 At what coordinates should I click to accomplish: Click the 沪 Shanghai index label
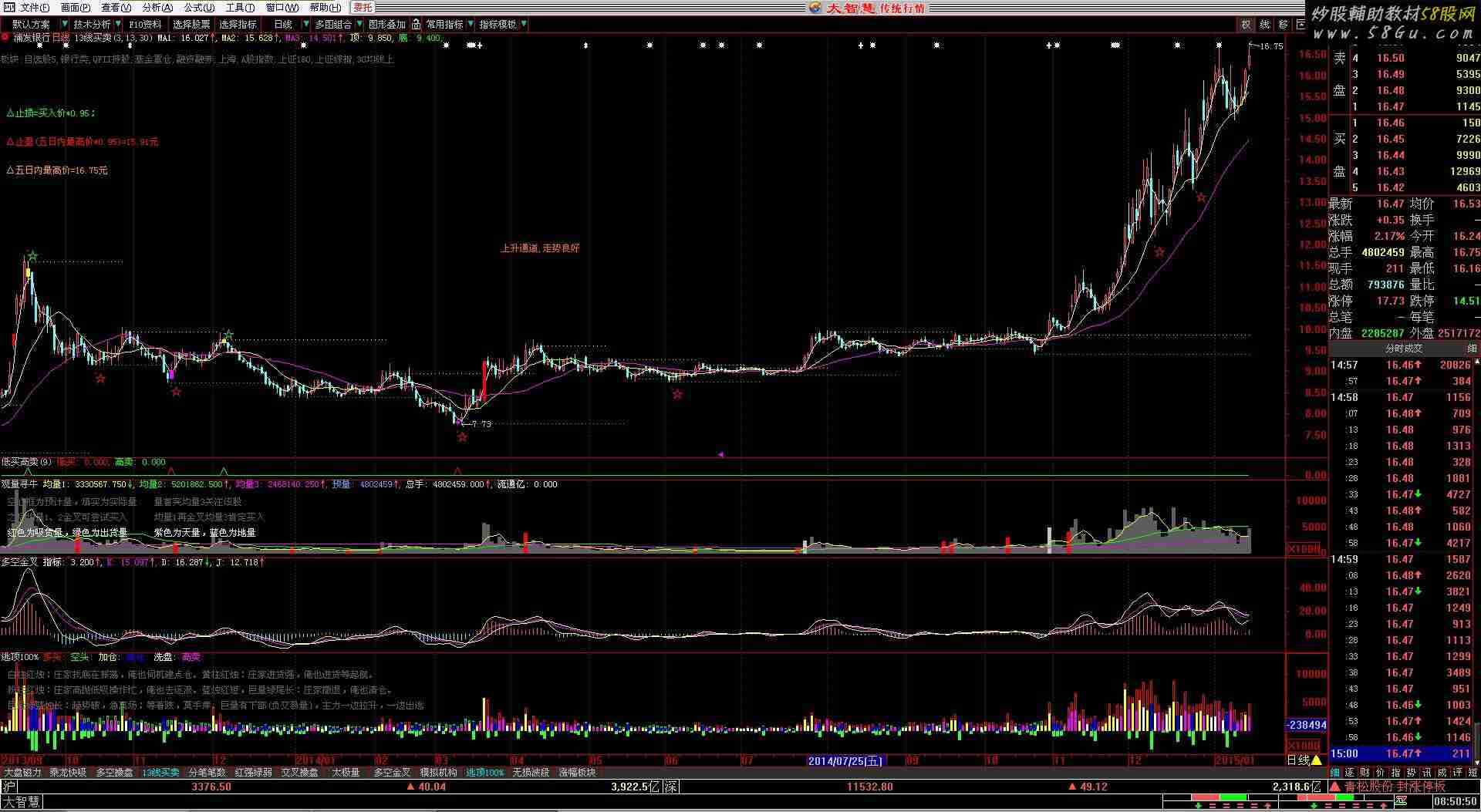click(x=9, y=787)
